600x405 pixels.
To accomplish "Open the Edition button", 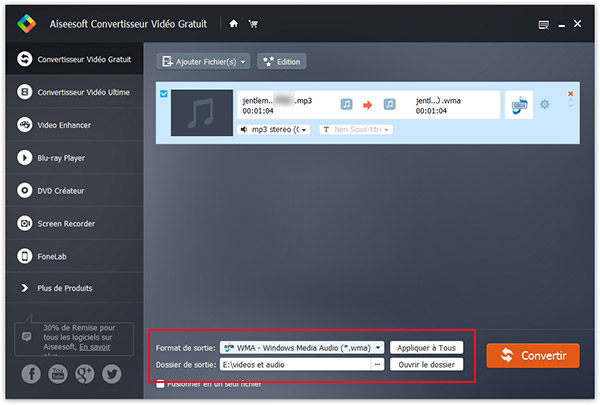I will pos(282,62).
